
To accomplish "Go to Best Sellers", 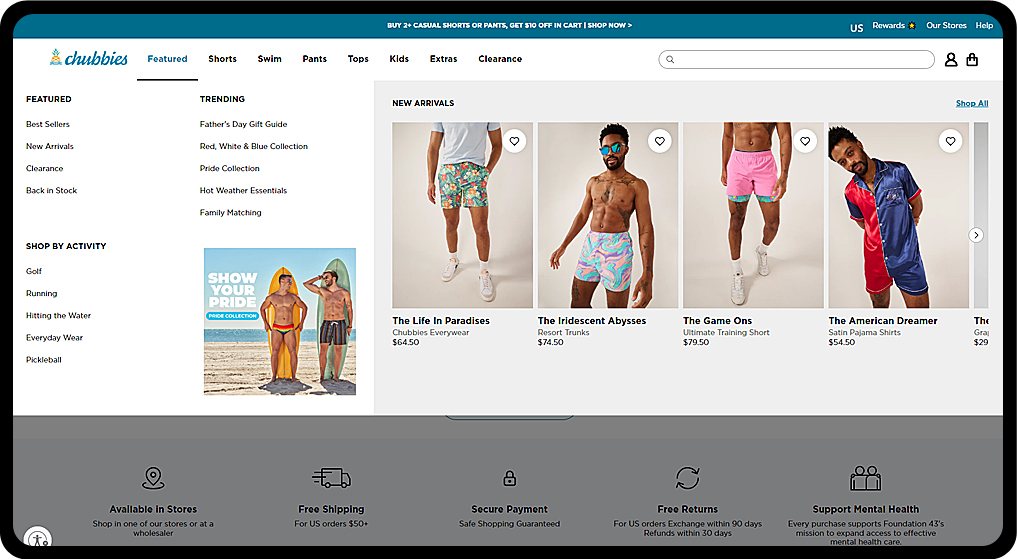I will pyautogui.click(x=48, y=124).
